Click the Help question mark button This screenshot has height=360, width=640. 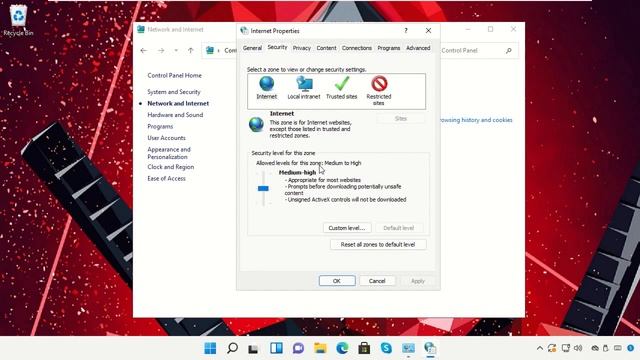[406, 31]
